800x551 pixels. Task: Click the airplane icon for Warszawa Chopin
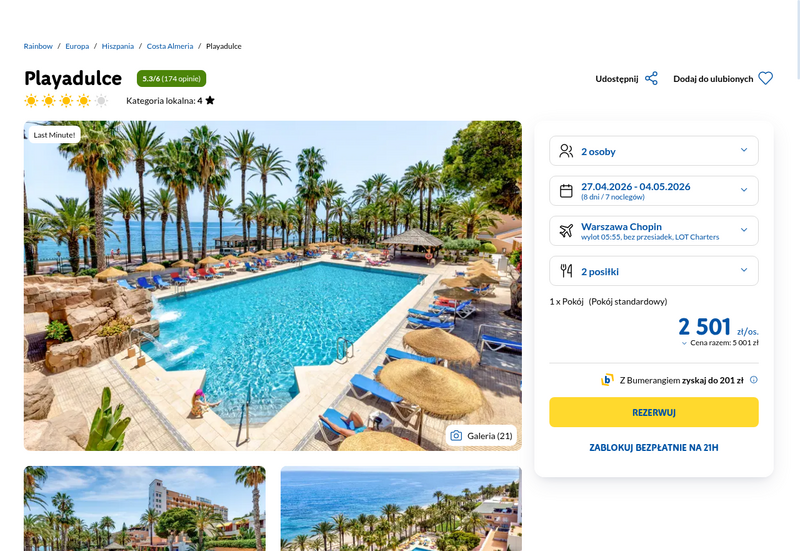point(566,231)
